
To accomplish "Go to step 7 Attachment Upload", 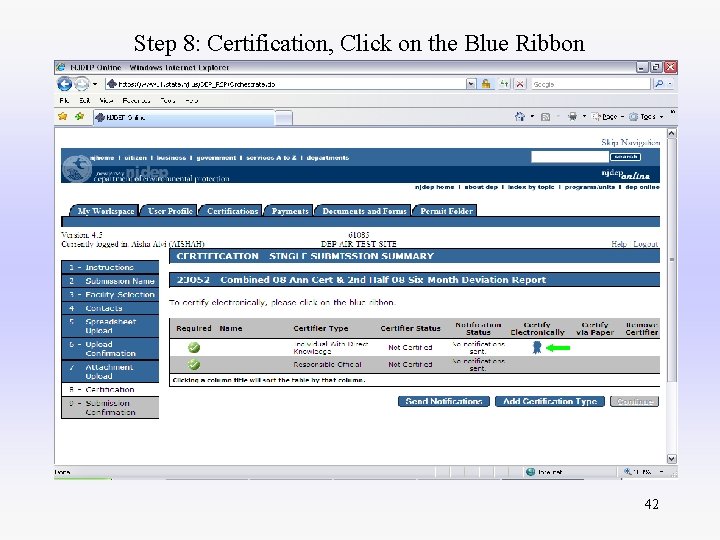I will coord(110,371).
